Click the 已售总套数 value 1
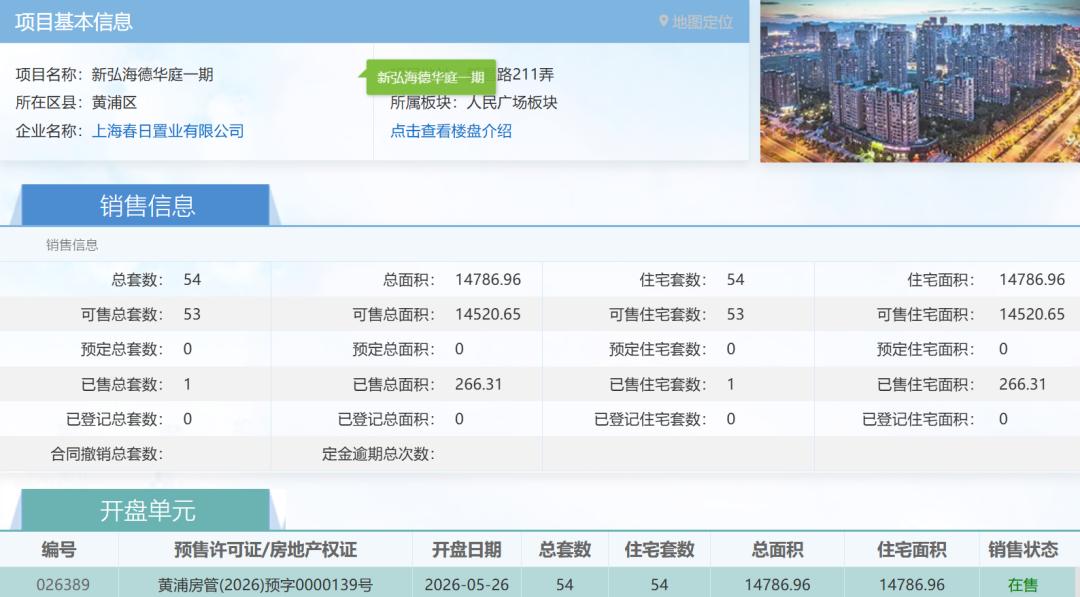 (x=187, y=384)
